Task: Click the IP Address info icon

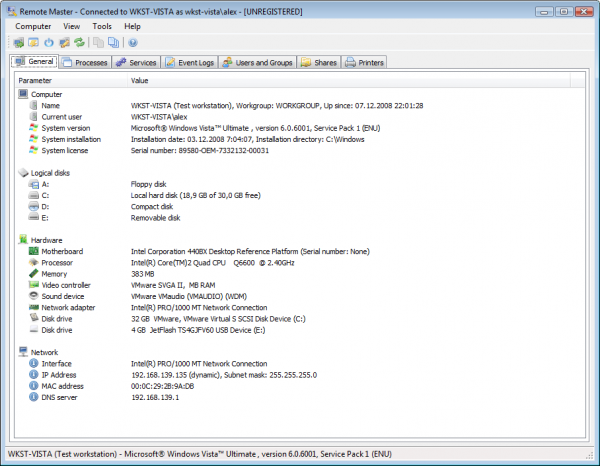Action: coord(34,375)
